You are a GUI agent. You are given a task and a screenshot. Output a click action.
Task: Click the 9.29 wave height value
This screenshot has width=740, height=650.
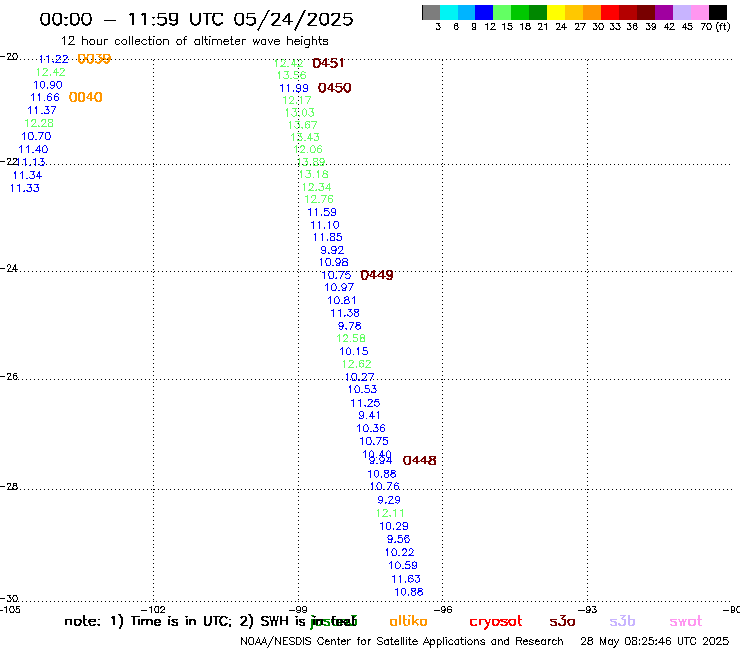(x=389, y=500)
